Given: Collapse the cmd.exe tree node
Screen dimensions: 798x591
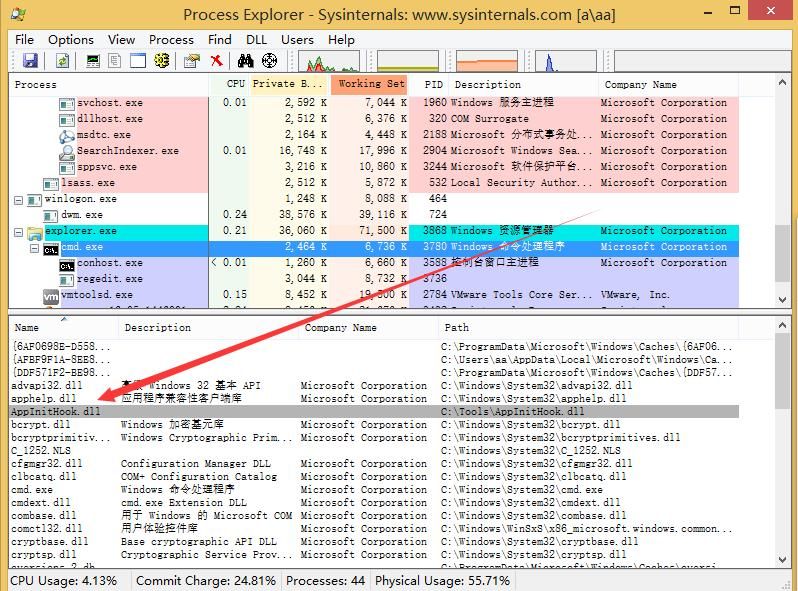Looking at the screenshot, I should [34, 248].
